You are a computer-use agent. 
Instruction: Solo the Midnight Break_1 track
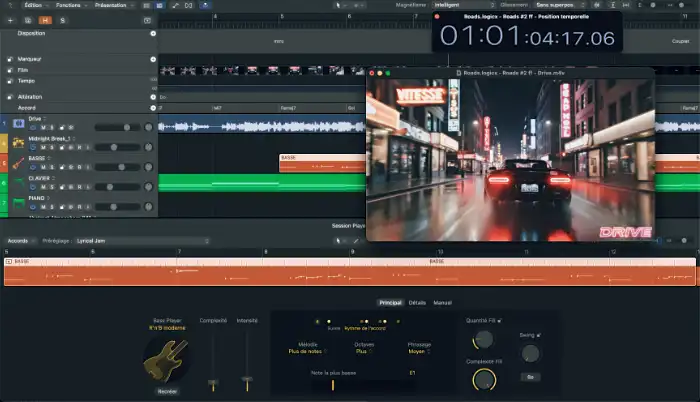(52, 147)
